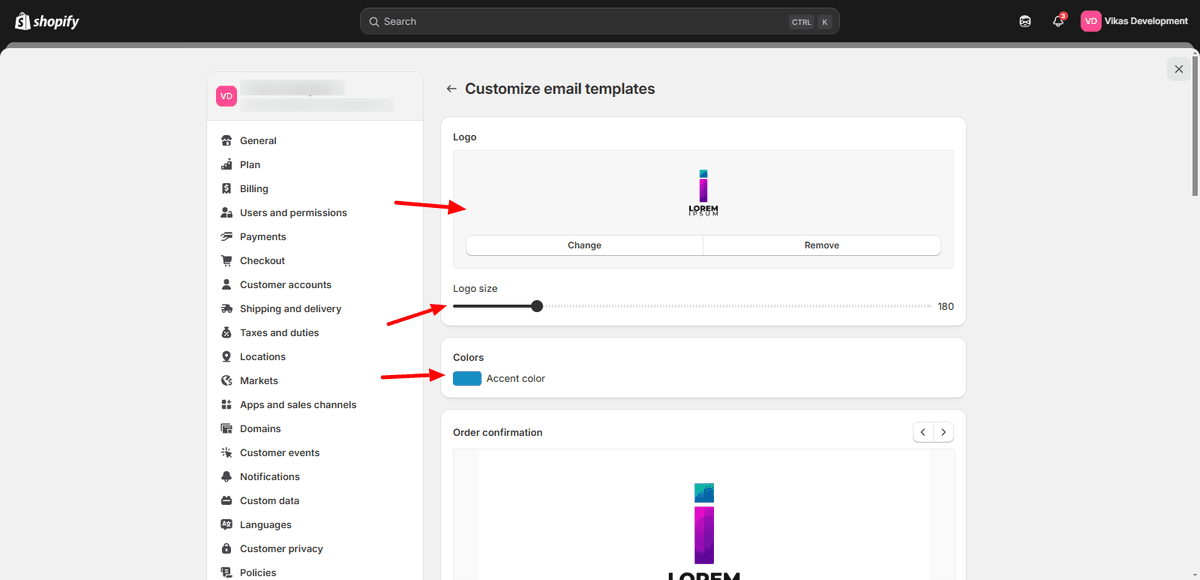
Task: Click the search magnifier icon
Action: [x=374, y=21]
